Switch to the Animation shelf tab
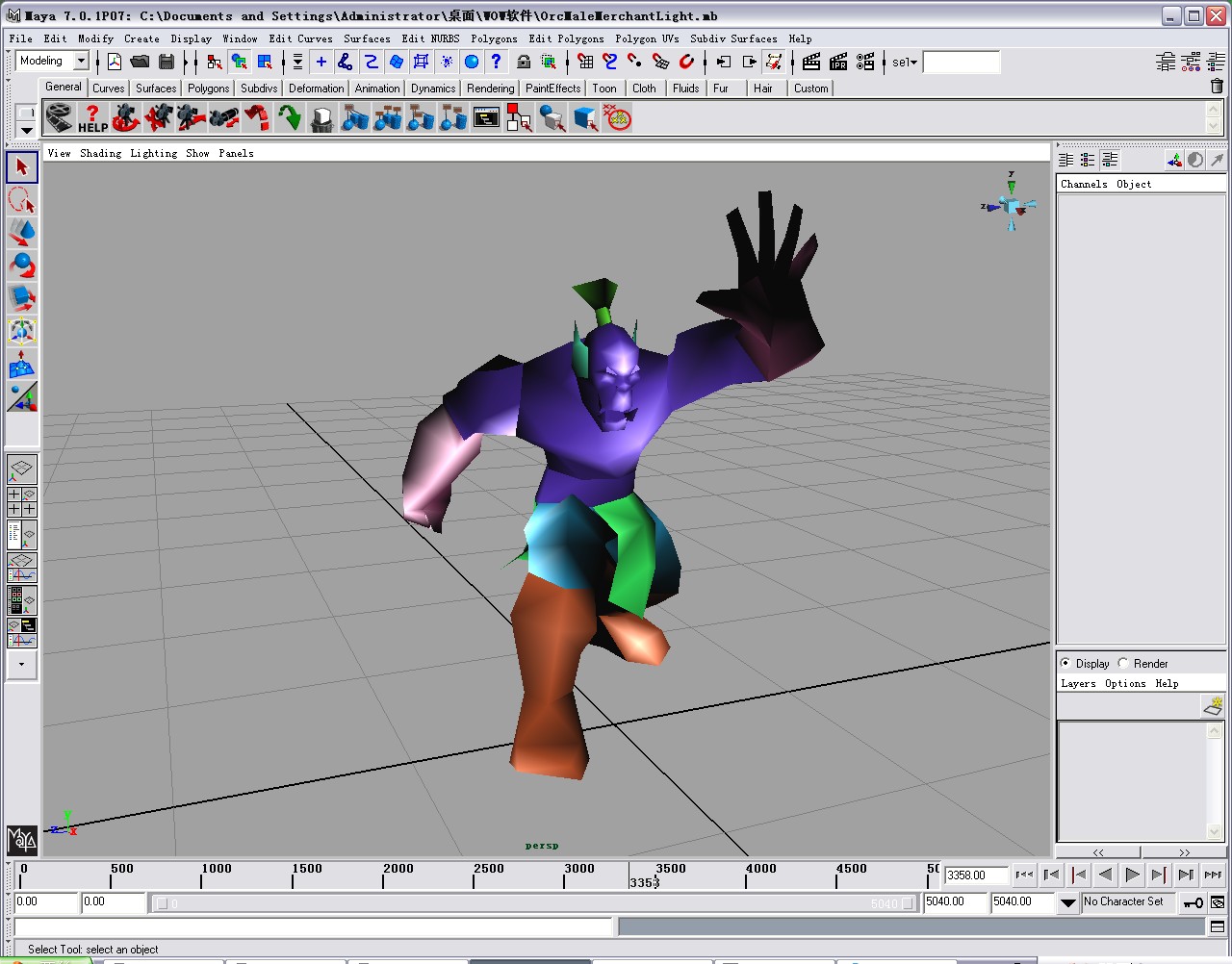 pyautogui.click(x=376, y=88)
